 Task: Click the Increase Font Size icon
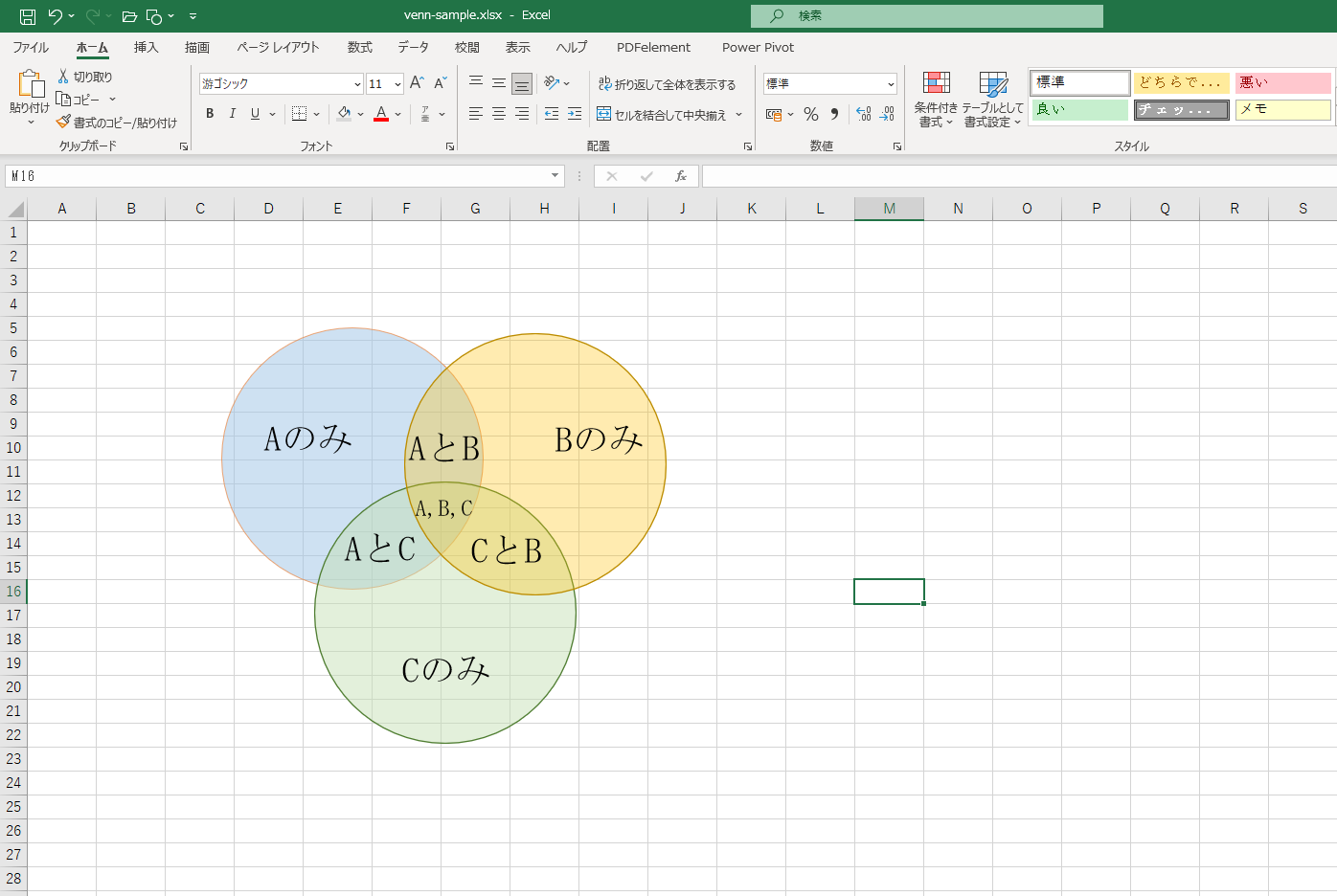pyautogui.click(x=417, y=84)
